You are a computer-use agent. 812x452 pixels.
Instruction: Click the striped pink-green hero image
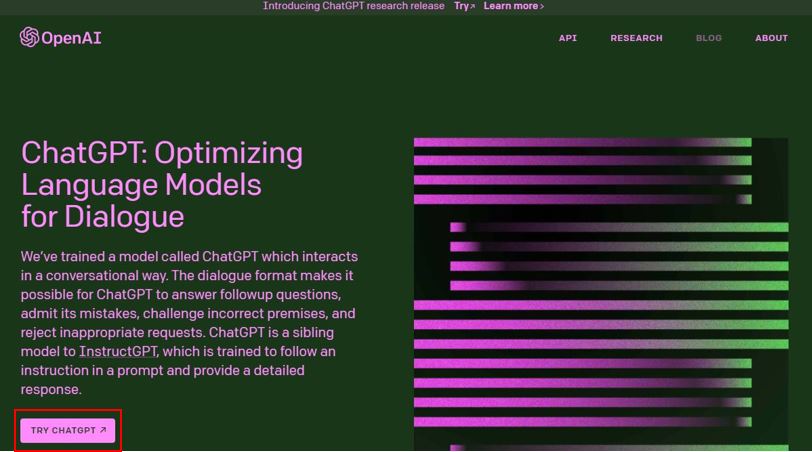601,294
